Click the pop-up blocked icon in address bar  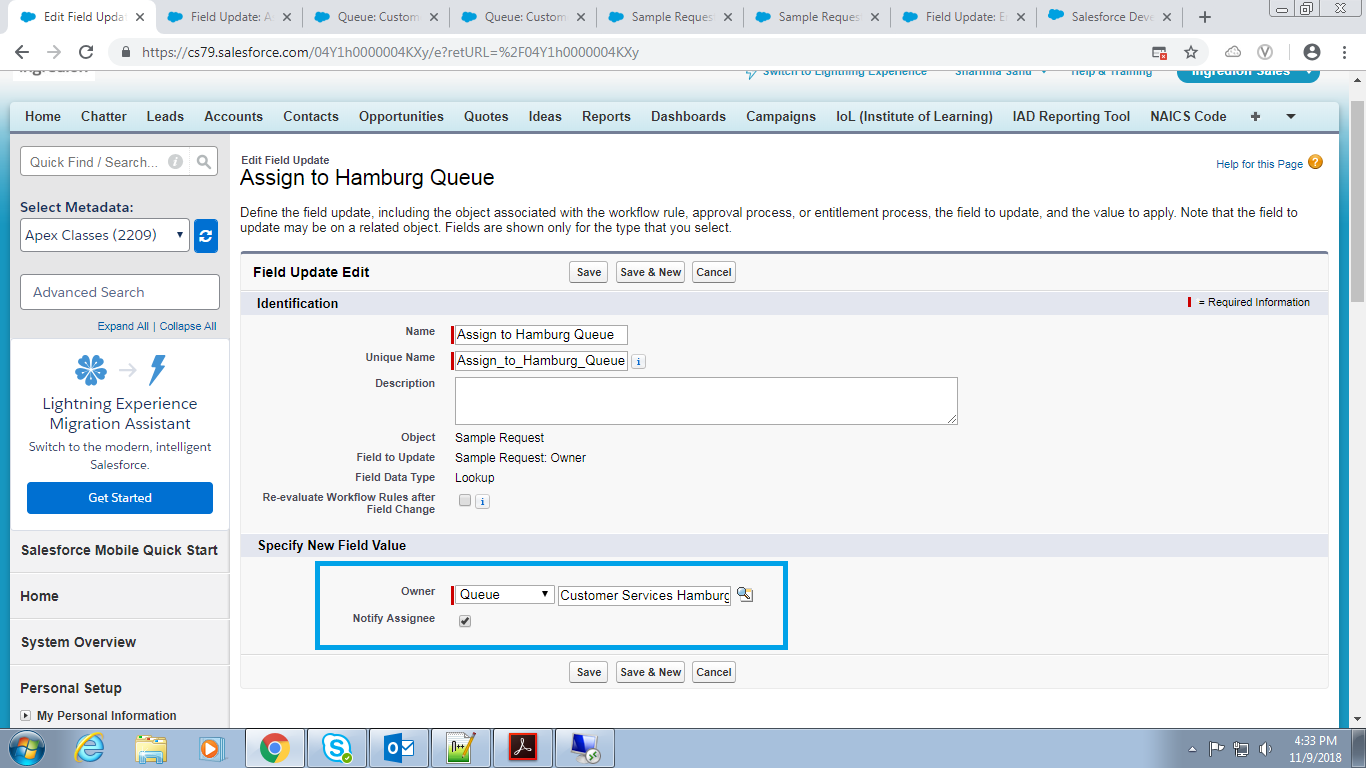1159,52
